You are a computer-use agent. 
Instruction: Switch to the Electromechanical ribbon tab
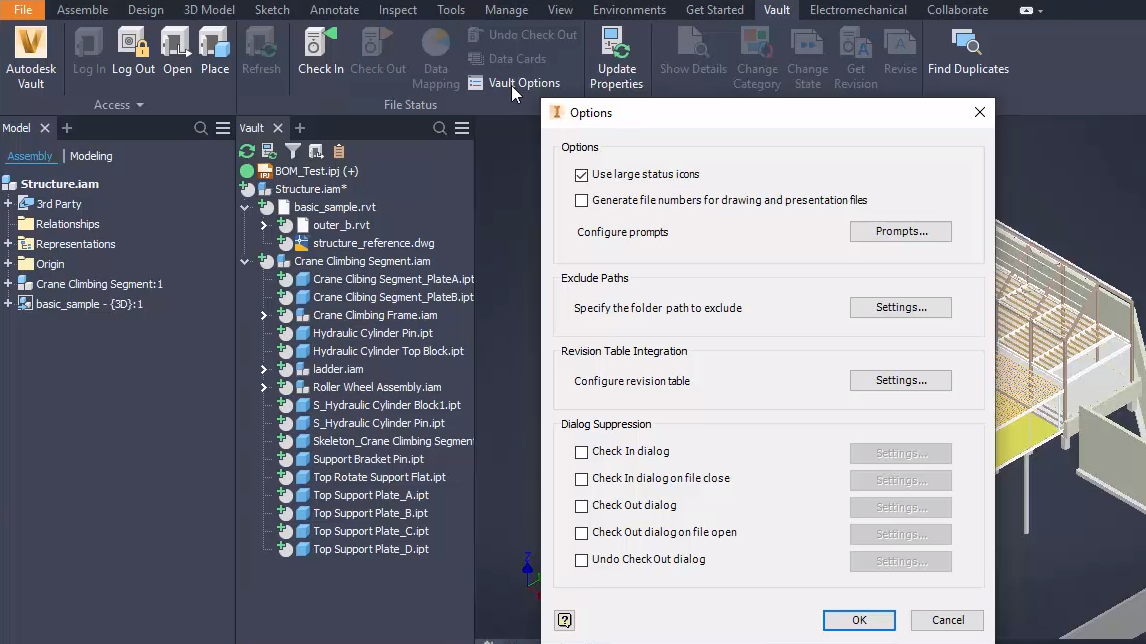point(858,10)
